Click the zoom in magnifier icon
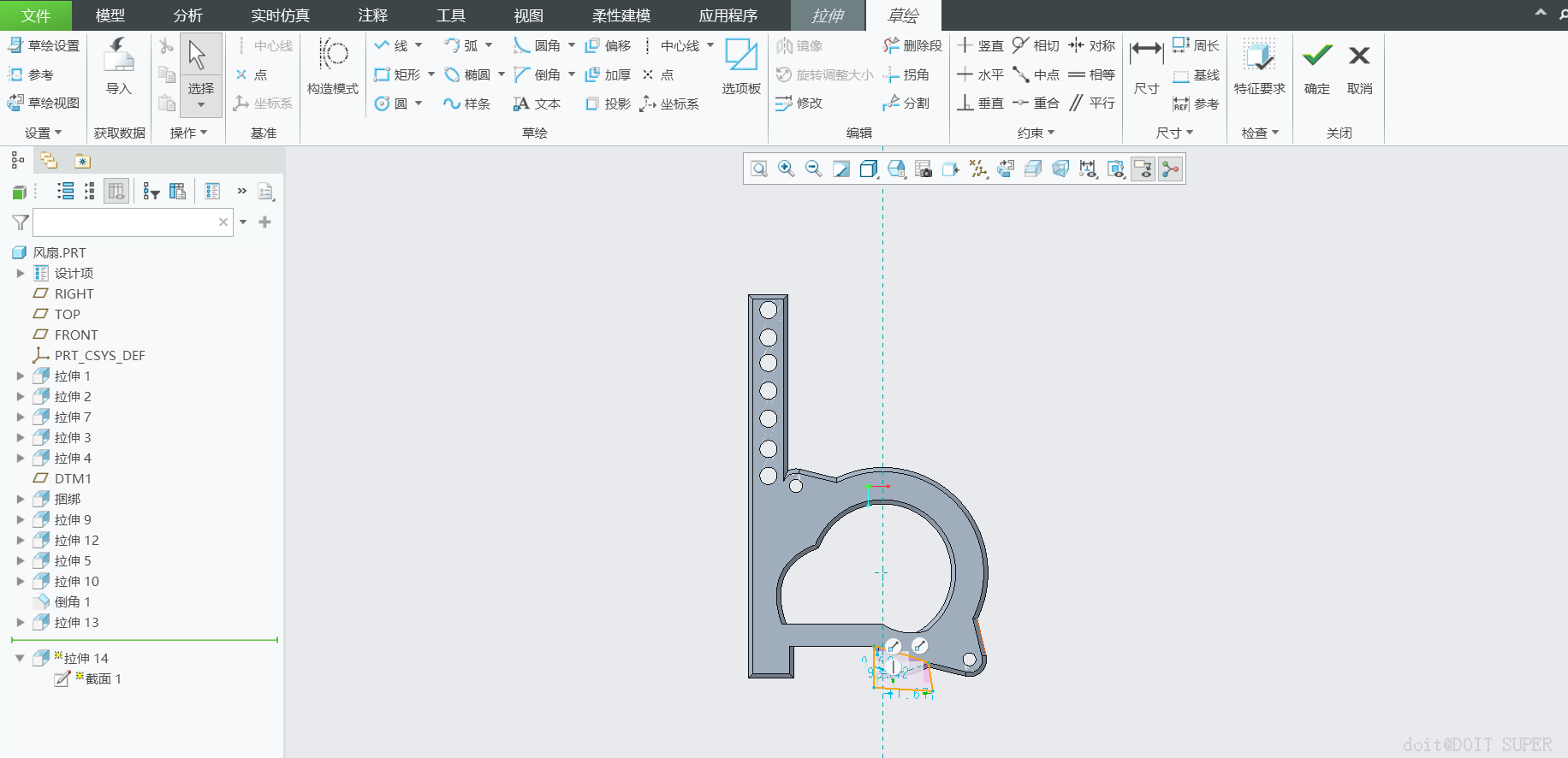1568x758 pixels. (x=786, y=169)
